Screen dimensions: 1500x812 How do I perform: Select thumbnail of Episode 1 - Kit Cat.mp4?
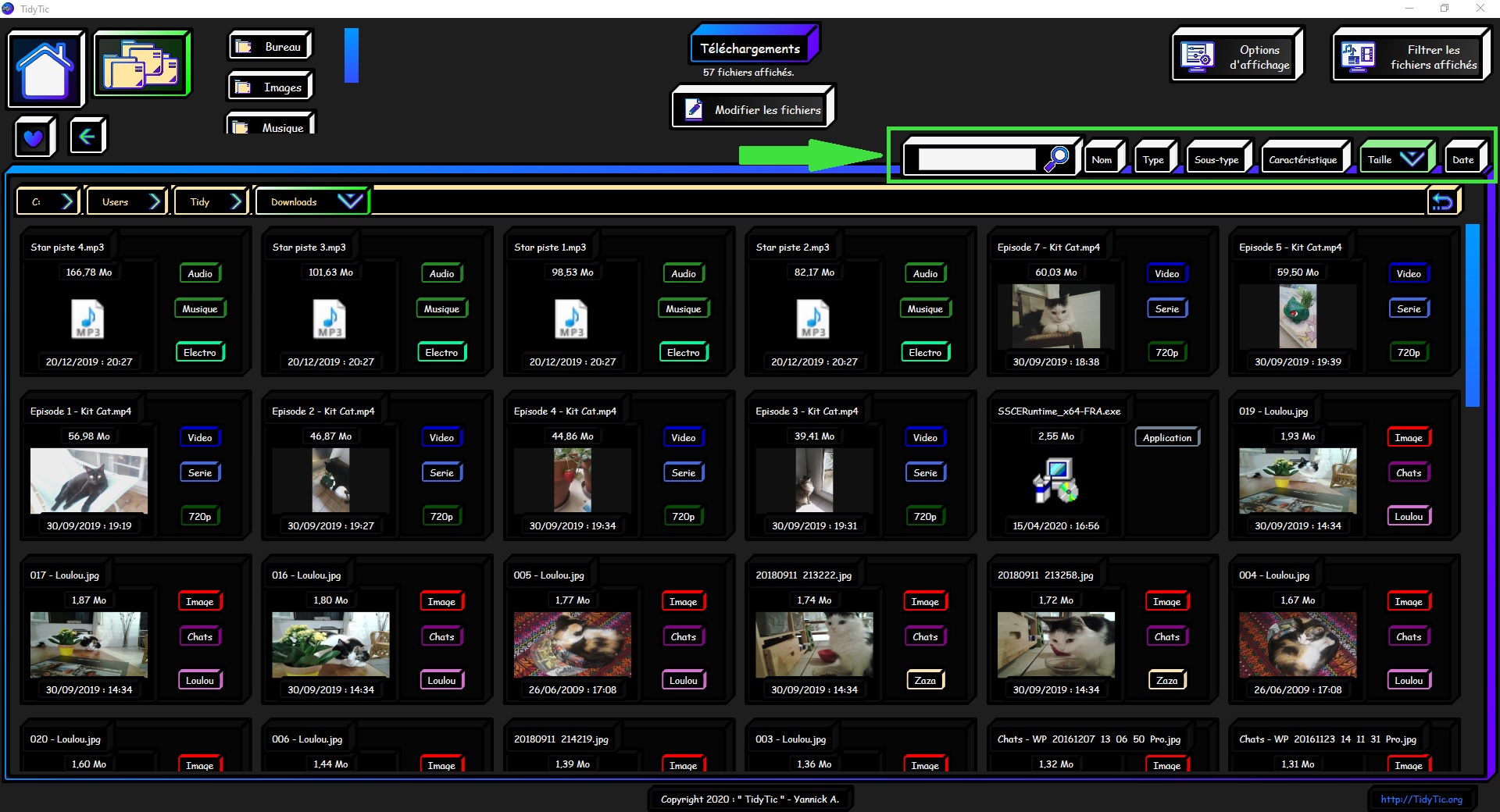tap(88, 480)
